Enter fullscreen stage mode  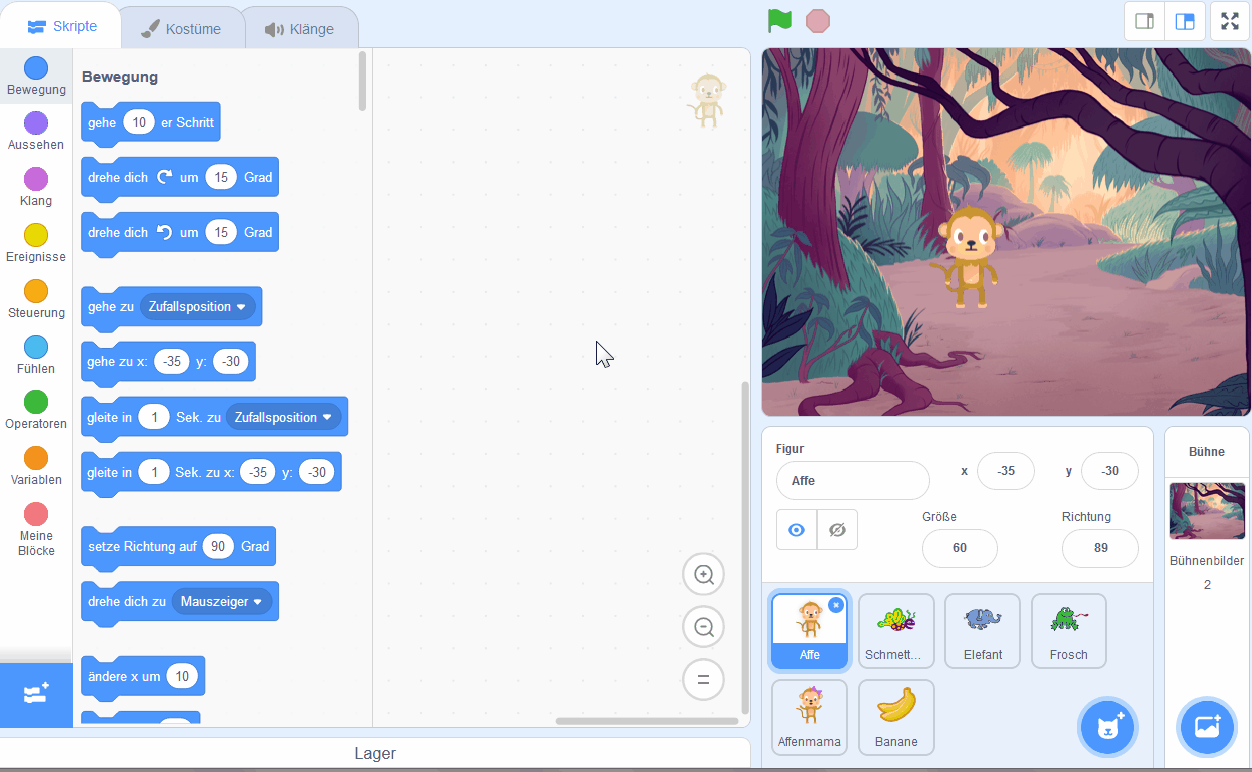pyautogui.click(x=1229, y=21)
